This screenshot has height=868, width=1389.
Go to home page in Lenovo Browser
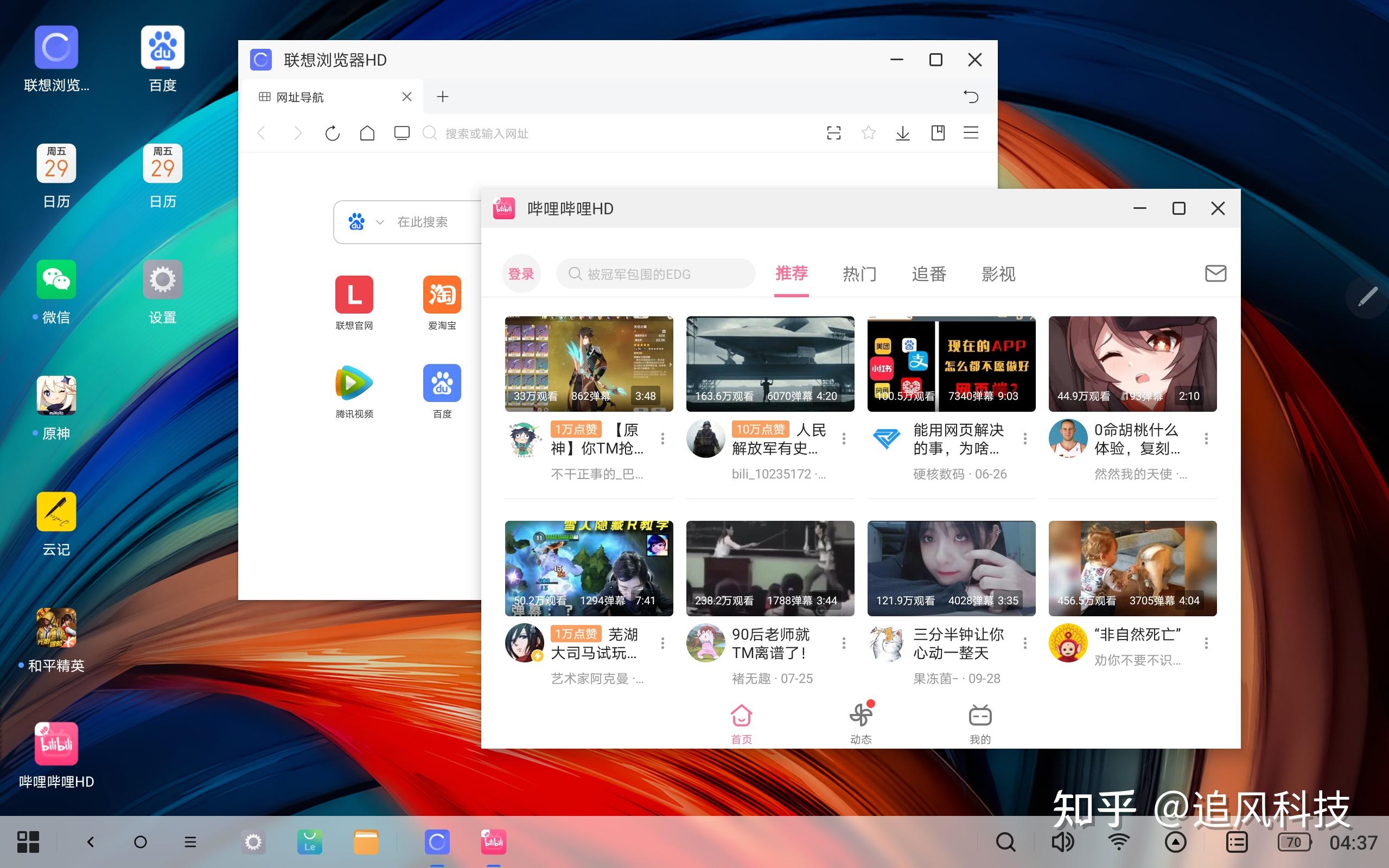[x=367, y=133]
